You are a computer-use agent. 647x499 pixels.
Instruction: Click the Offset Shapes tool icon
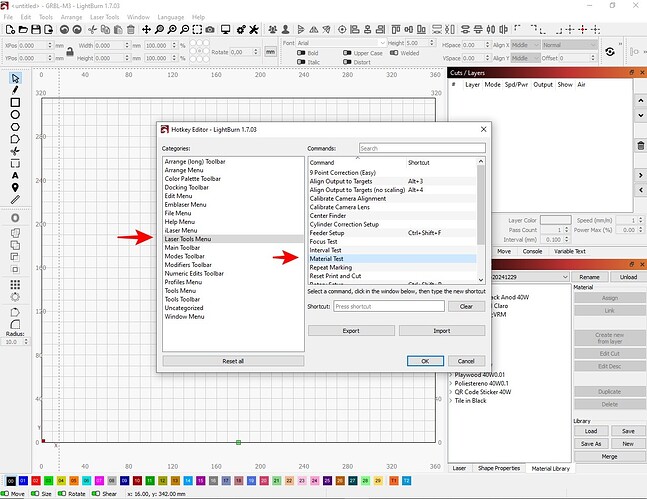[x=15, y=218]
